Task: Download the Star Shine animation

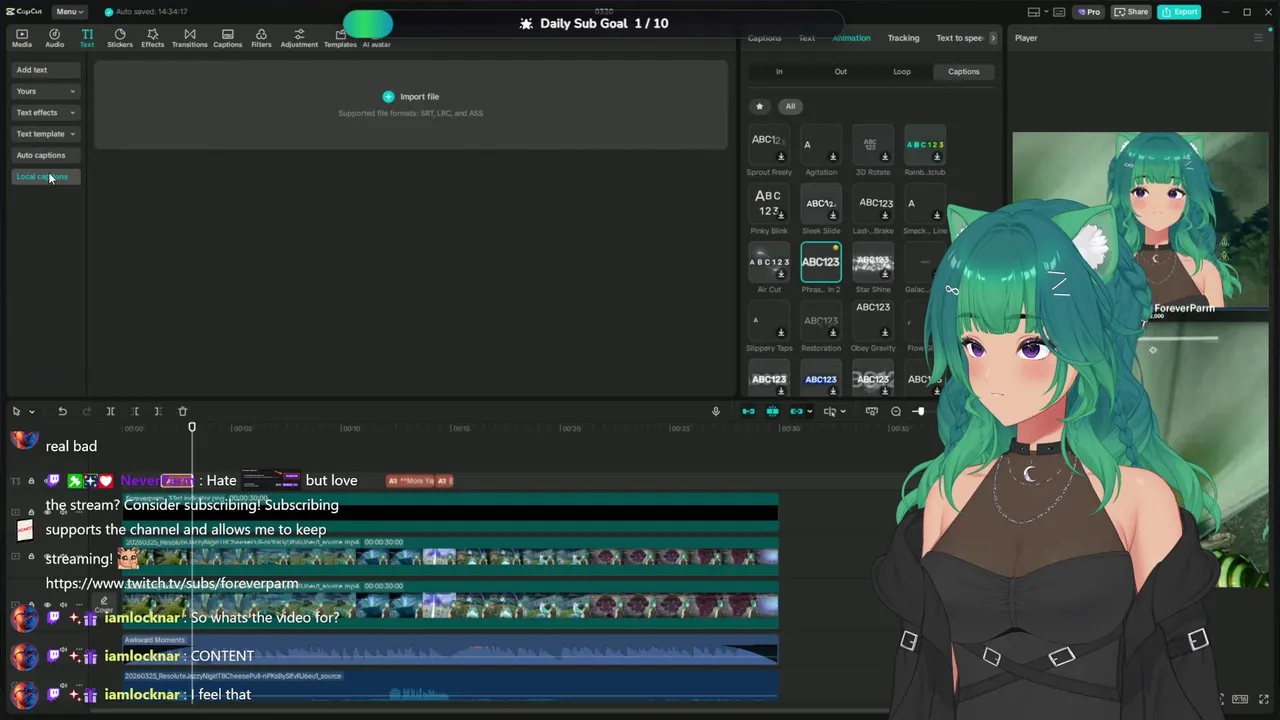Action: [885, 273]
